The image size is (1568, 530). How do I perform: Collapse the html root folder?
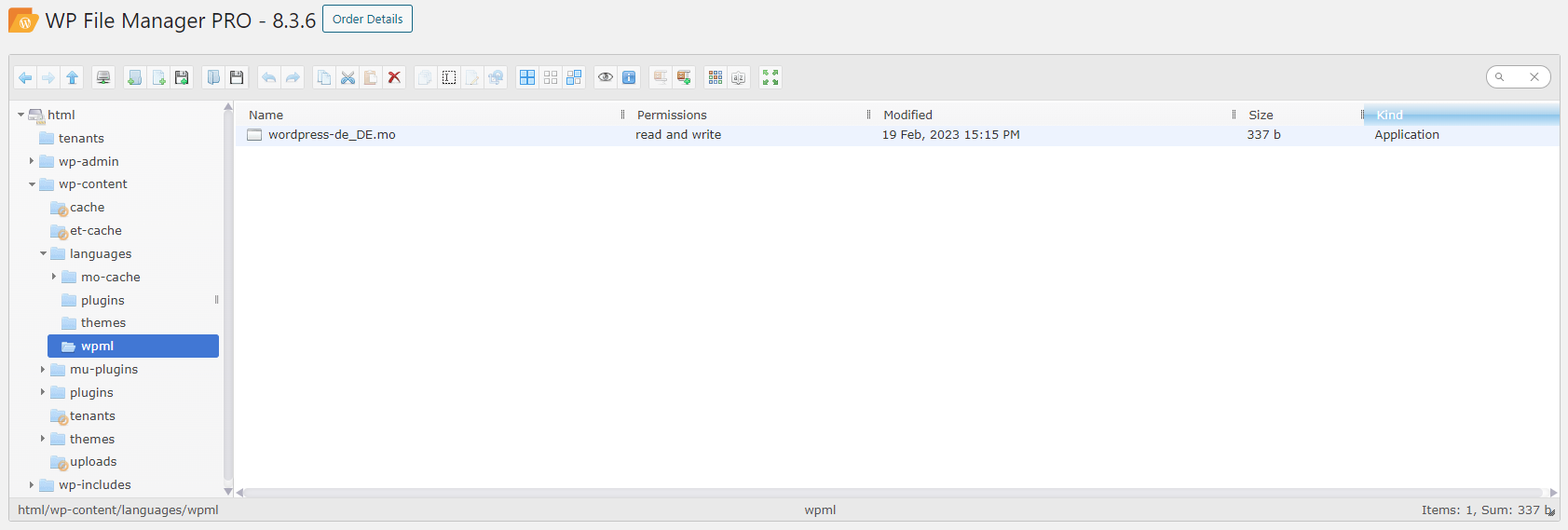click(x=20, y=115)
